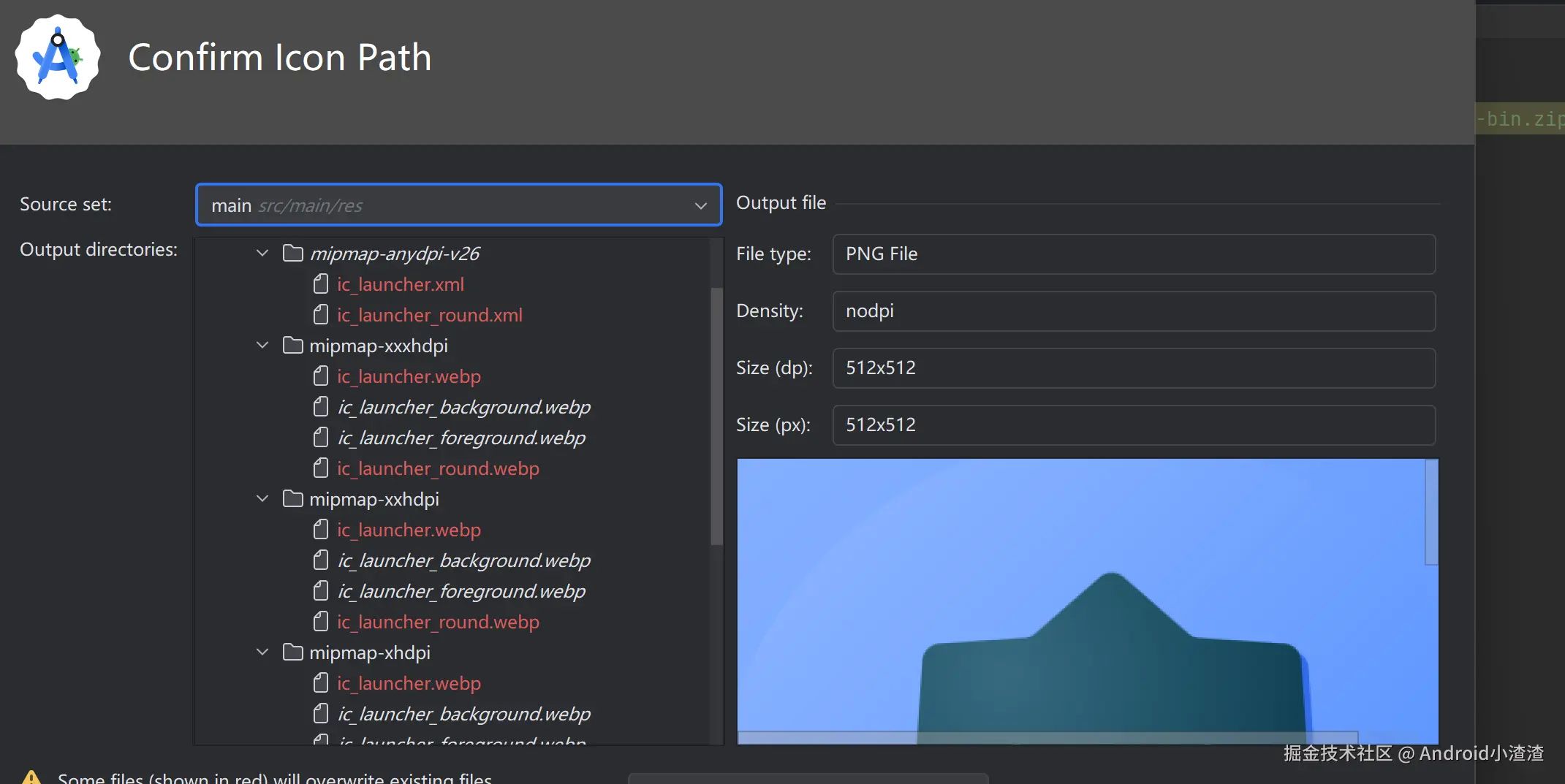Click the folder icon beside mipmap-xxxhdpi

(x=293, y=346)
